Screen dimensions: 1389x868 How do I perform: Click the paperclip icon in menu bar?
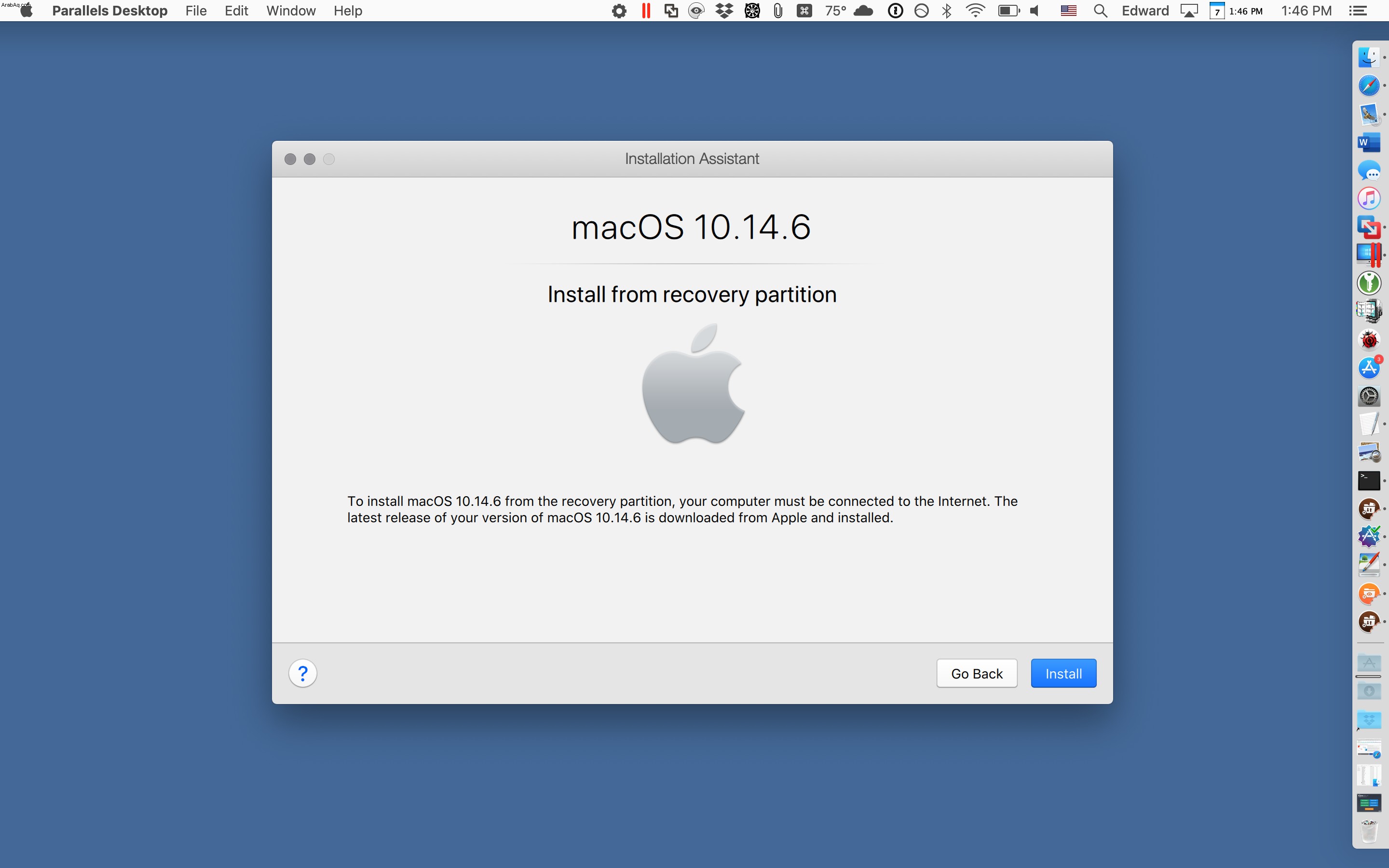click(x=777, y=10)
